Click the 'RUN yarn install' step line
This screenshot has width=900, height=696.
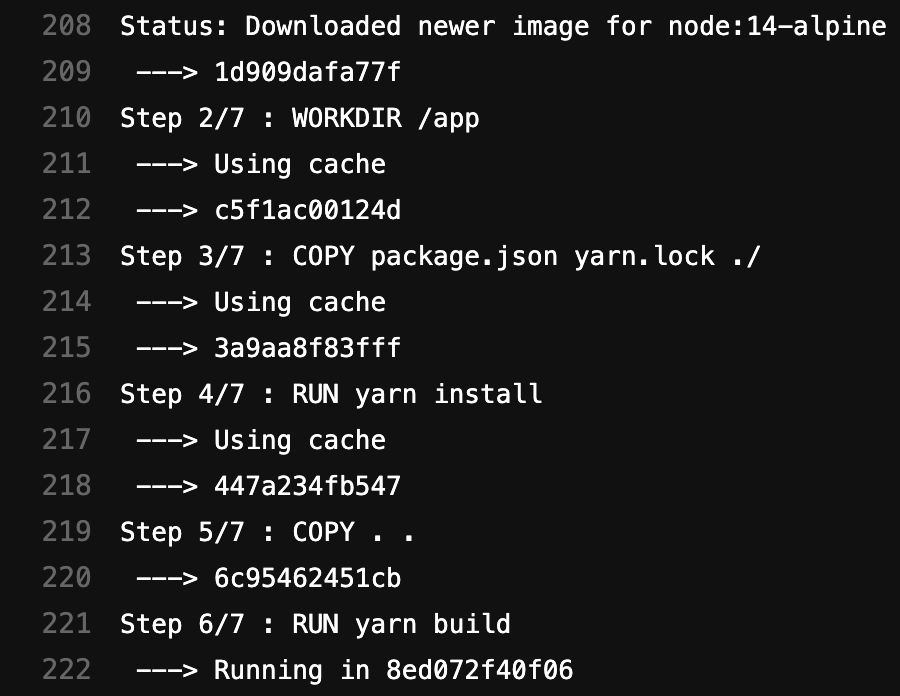331,394
